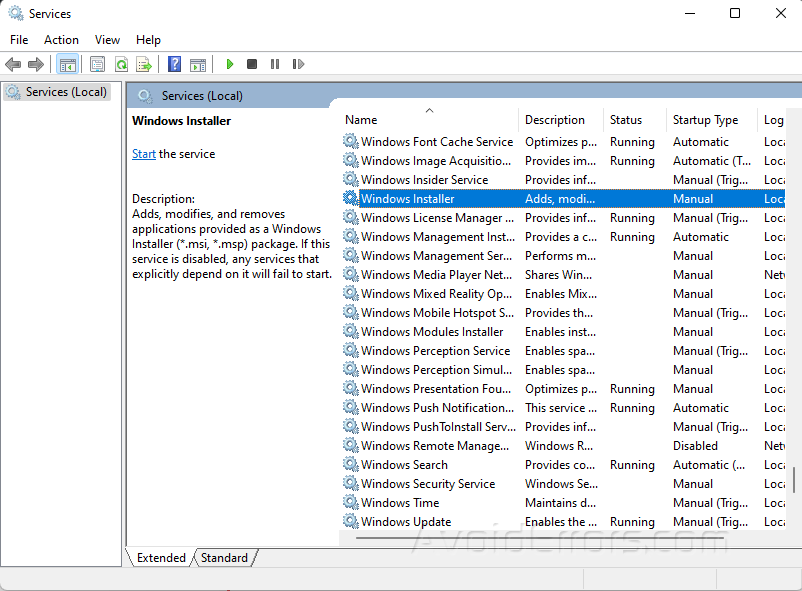Open Help with the blue question icon

[x=175, y=64]
